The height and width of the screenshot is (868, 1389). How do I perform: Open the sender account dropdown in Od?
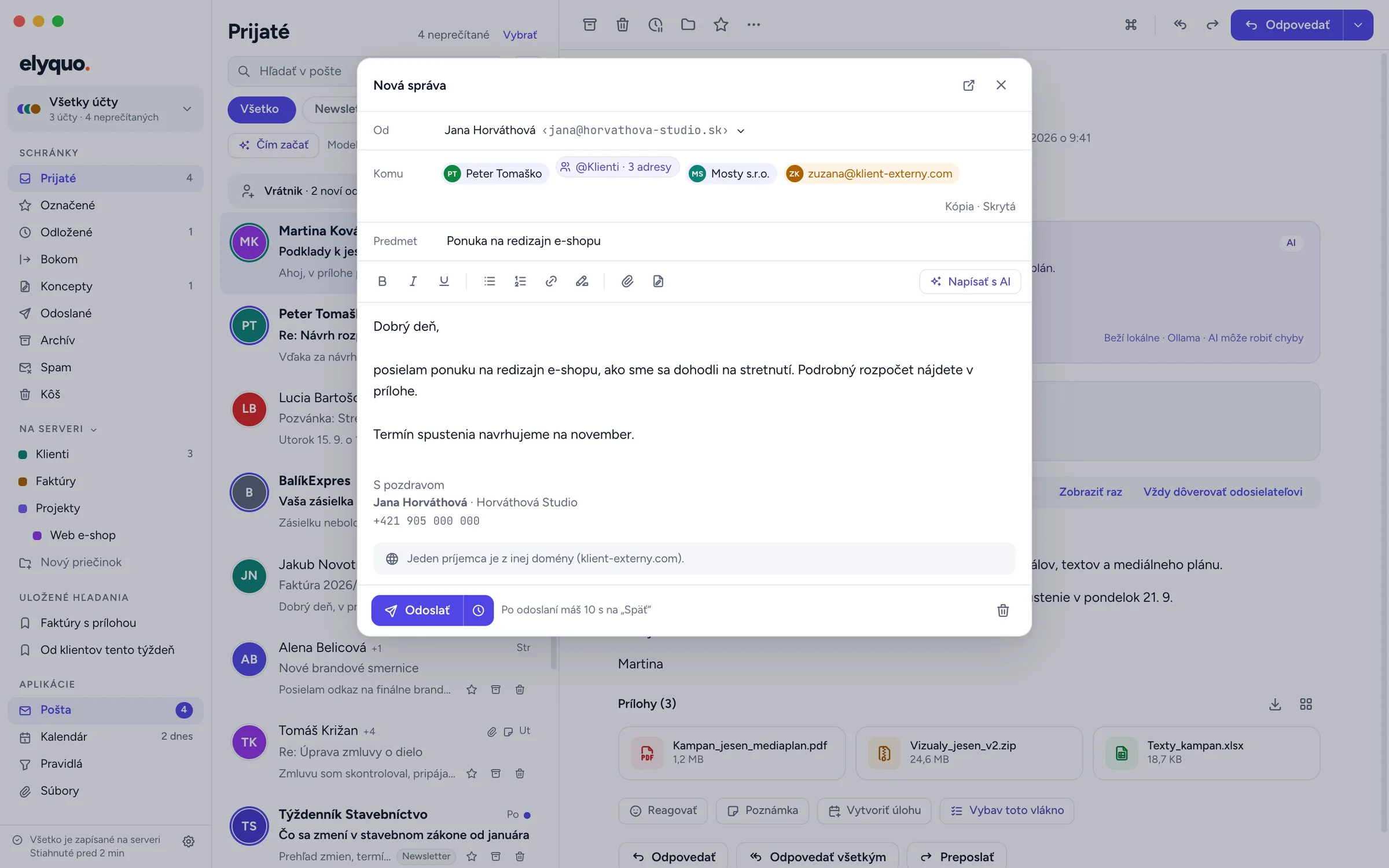[x=741, y=131]
